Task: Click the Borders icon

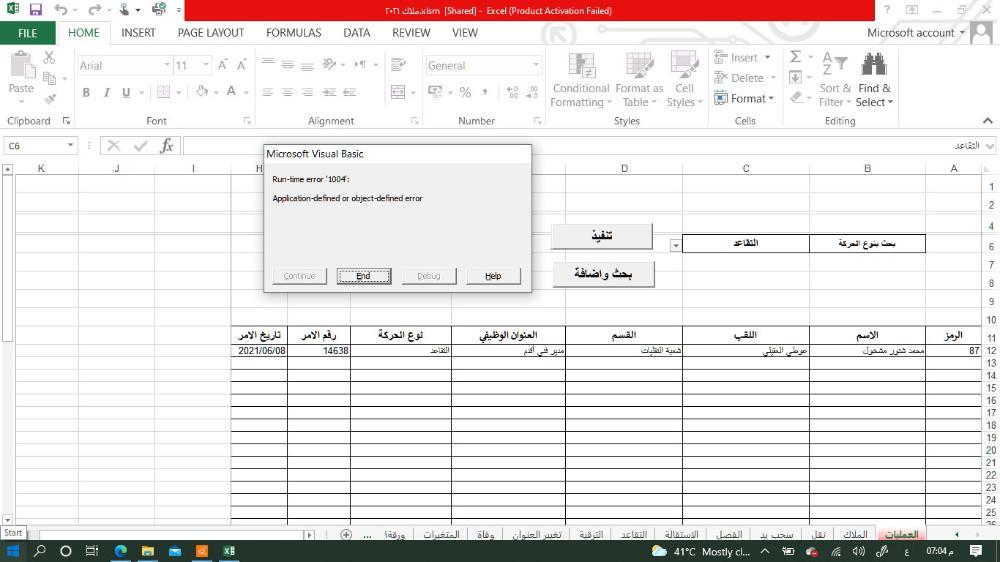Action: 164,92
